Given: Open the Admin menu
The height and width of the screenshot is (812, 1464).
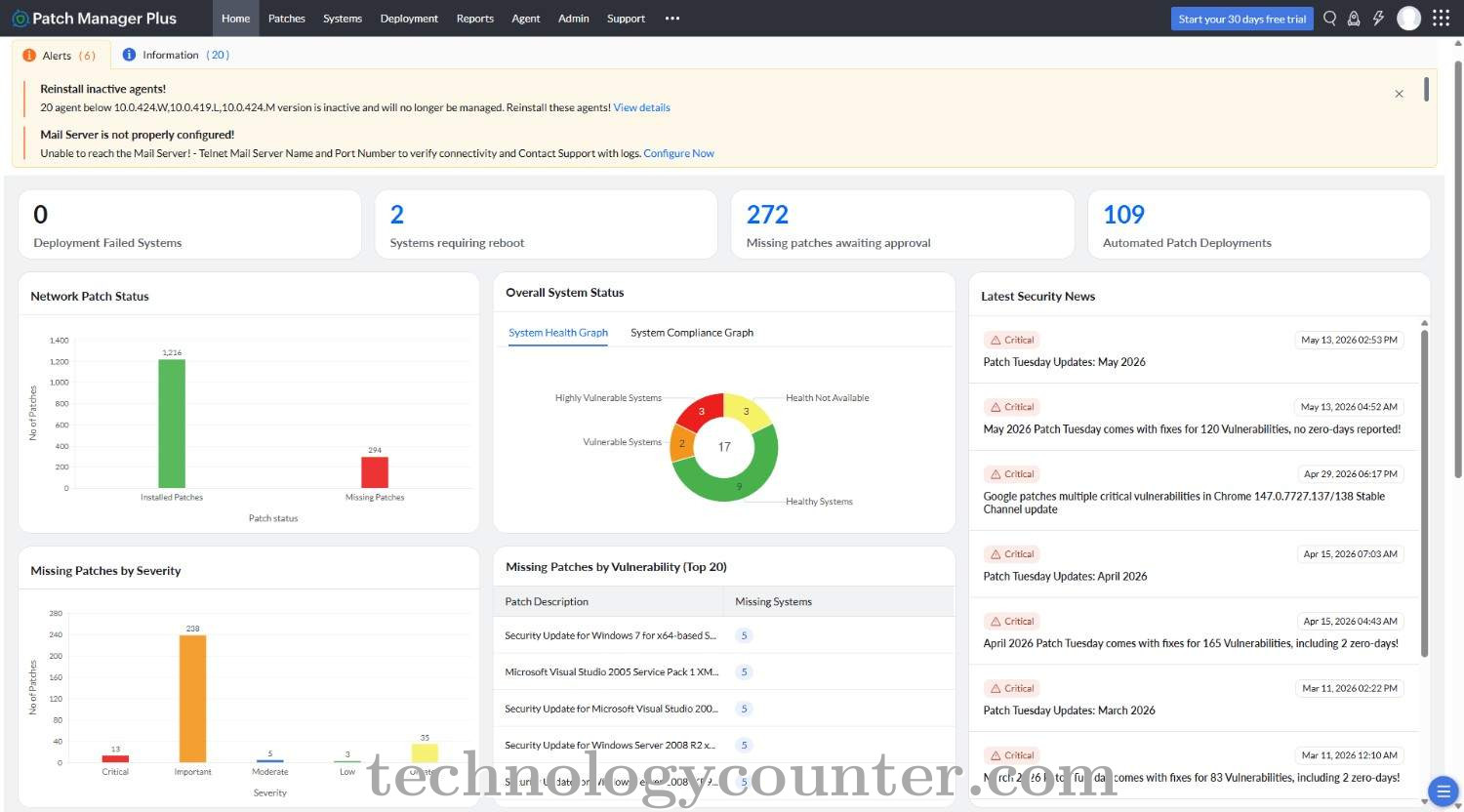Looking at the screenshot, I should coord(574,19).
